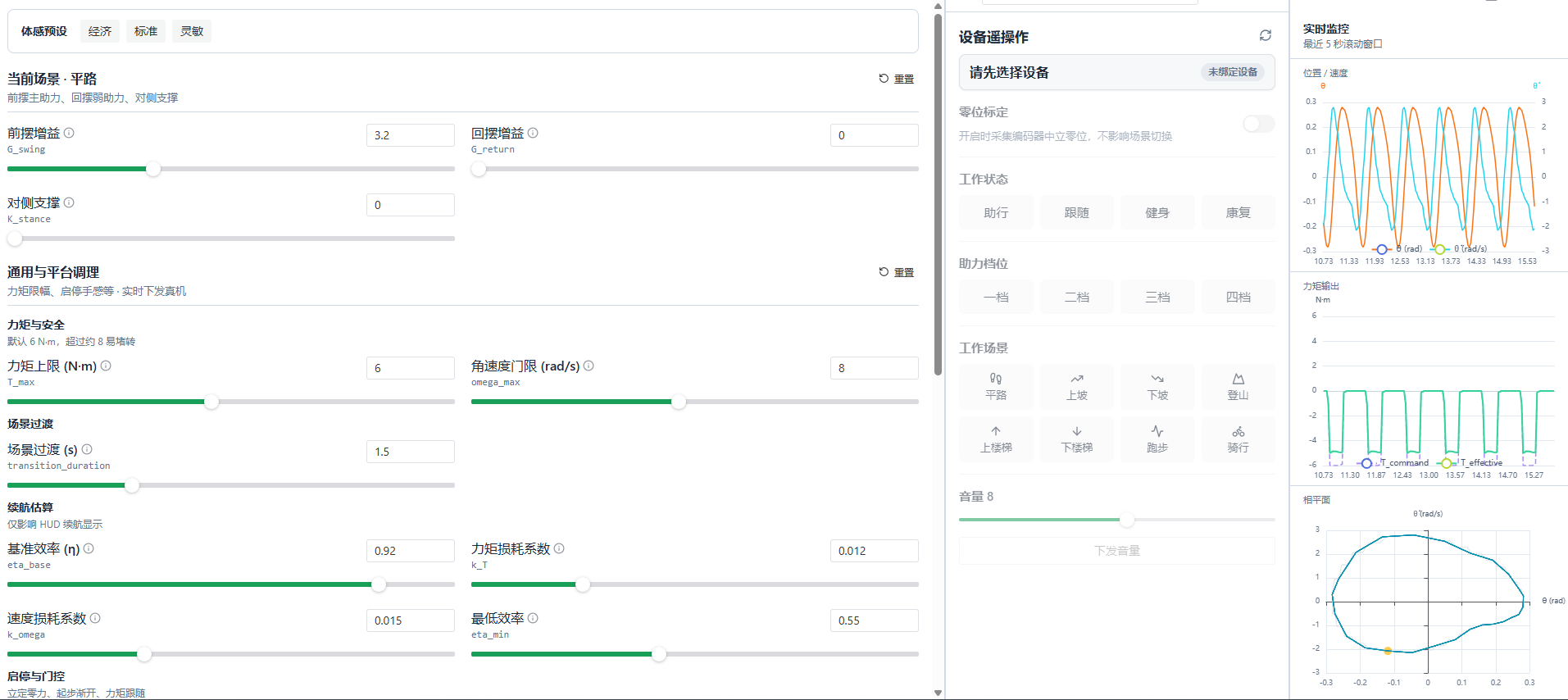Focus the 前摆增益 value field showing 3.2
1568x700 pixels.
point(410,135)
